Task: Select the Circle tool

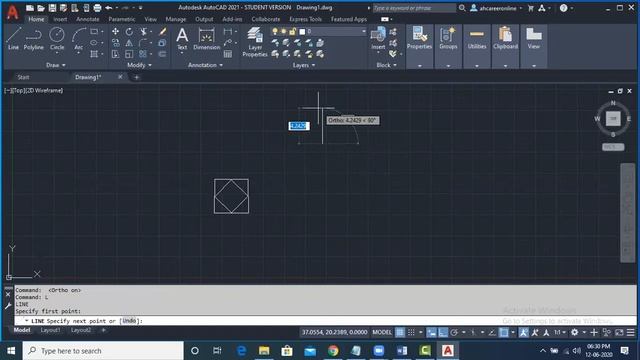Action: [57, 39]
